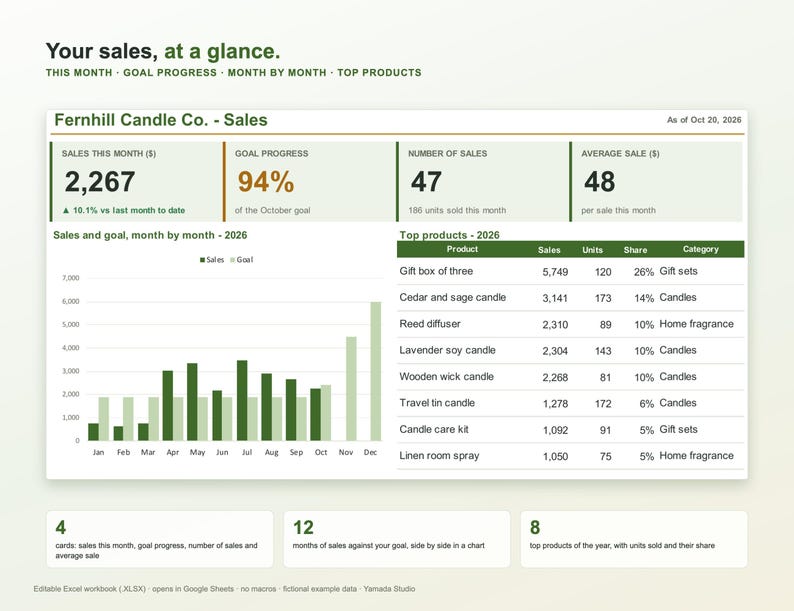This screenshot has height=611, width=794.
Task: Click the Units column header
Action: click(x=592, y=250)
